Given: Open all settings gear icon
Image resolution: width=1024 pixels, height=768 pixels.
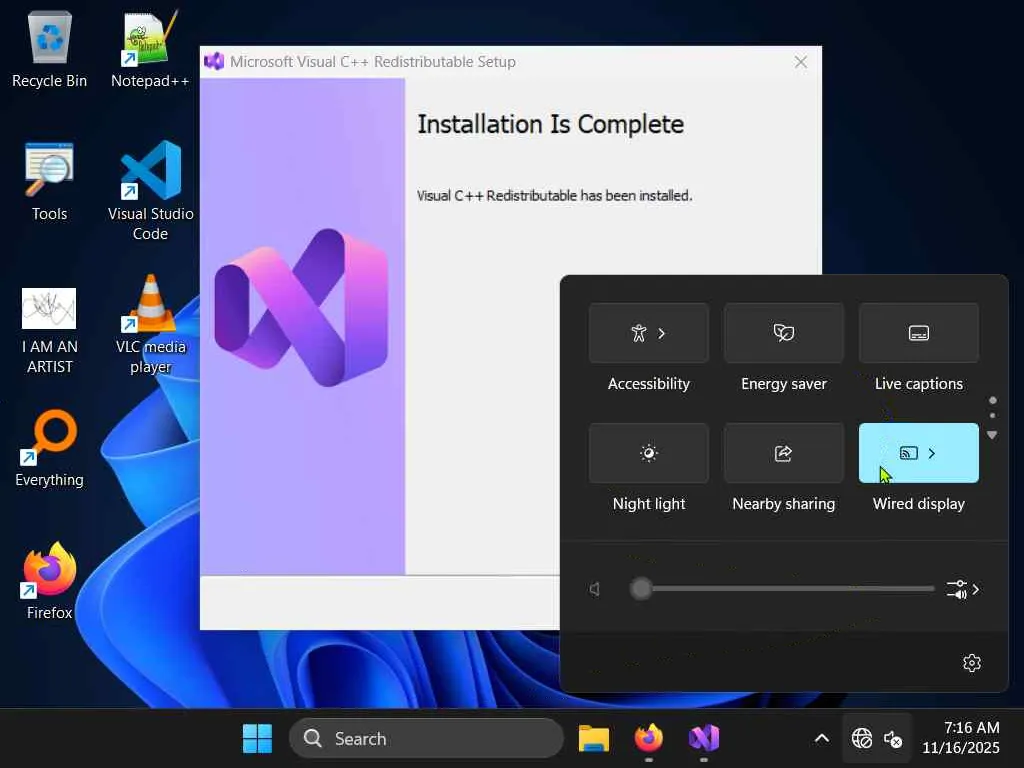Looking at the screenshot, I should click(x=972, y=663).
